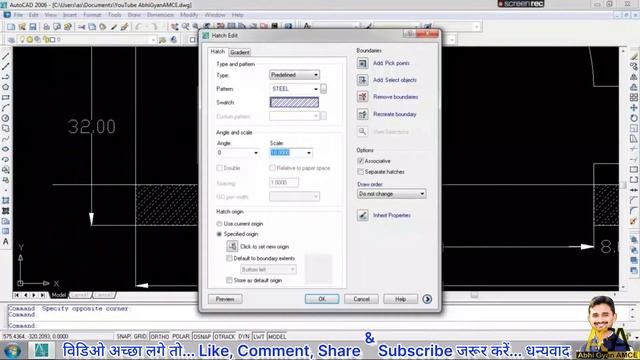640x360 pixels.
Task: Click the Inherit Properties icon
Action: pyautogui.click(x=362, y=215)
